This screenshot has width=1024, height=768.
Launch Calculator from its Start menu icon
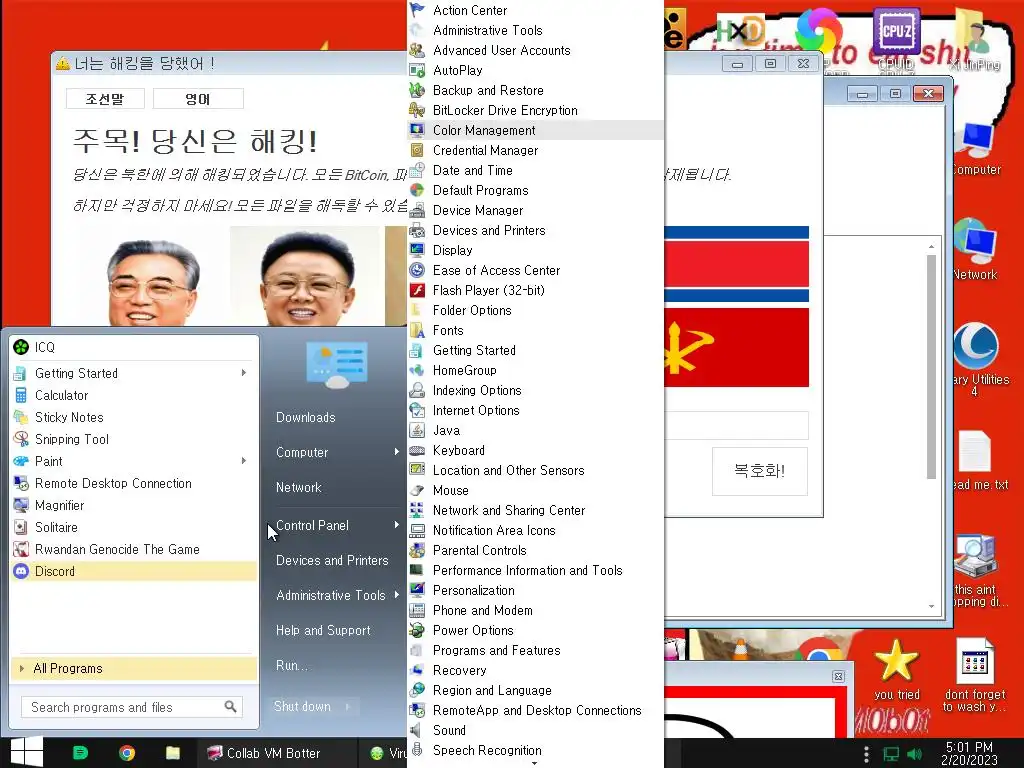point(21,395)
